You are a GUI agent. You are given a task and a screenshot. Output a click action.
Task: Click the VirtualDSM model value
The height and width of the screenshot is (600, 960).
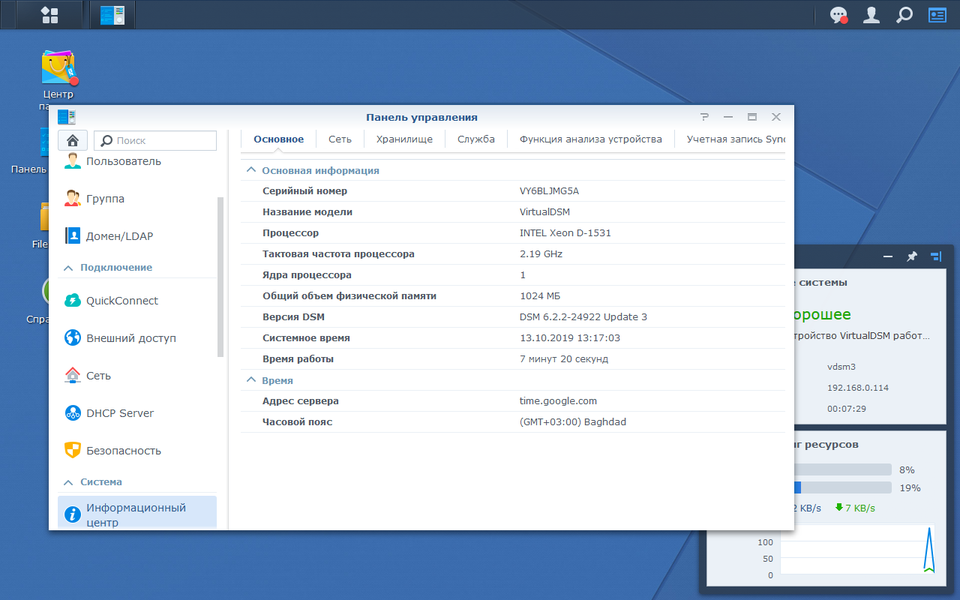pyautogui.click(x=545, y=212)
